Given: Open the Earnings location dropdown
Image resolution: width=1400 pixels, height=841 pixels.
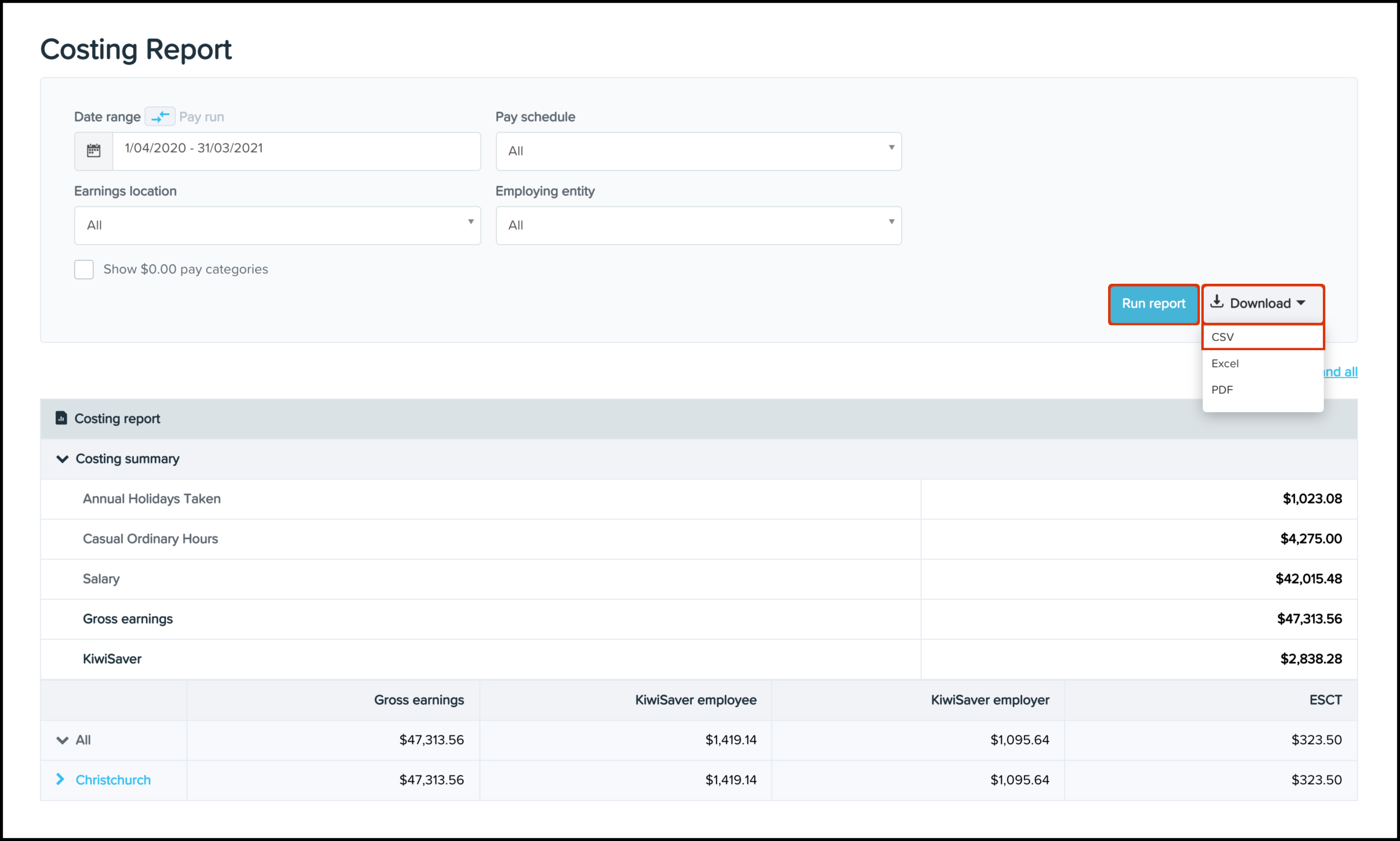Looking at the screenshot, I should pos(277,225).
